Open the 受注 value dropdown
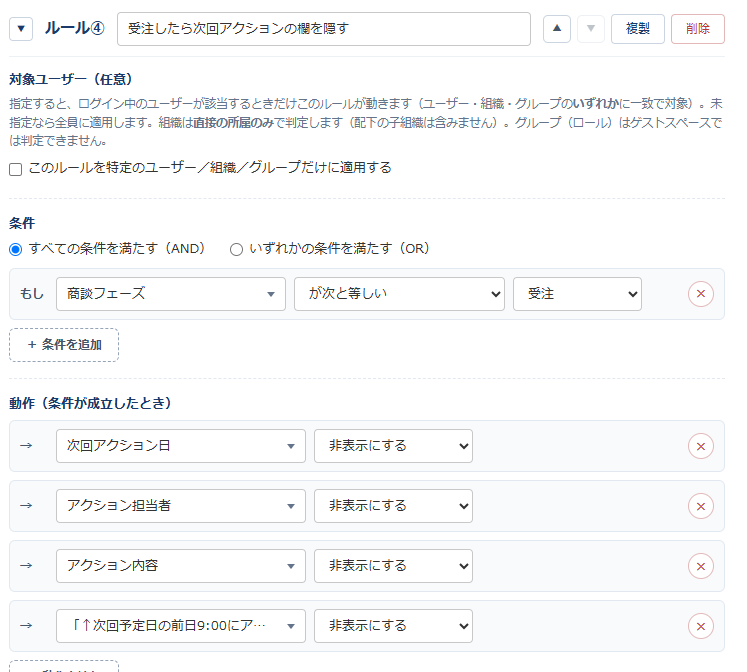 click(577, 294)
